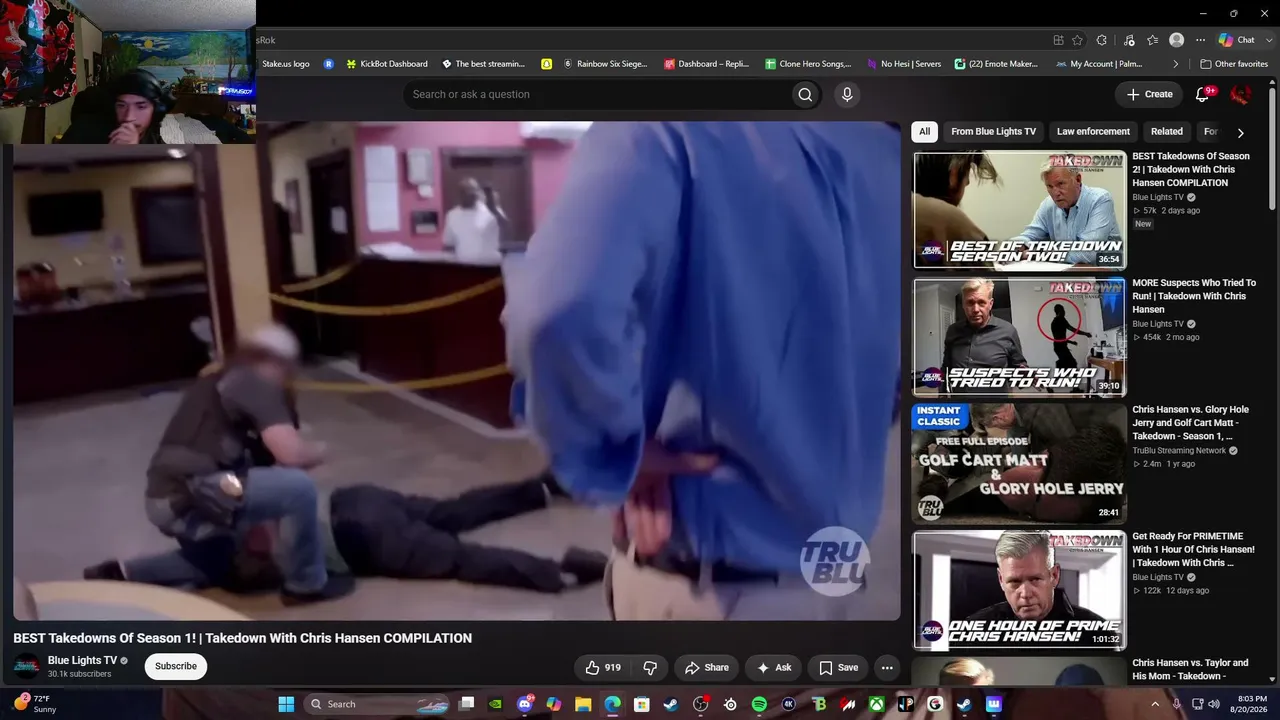1280x720 pixels.
Task: Bookmark this page with the star icon
Action: (x=1077, y=40)
